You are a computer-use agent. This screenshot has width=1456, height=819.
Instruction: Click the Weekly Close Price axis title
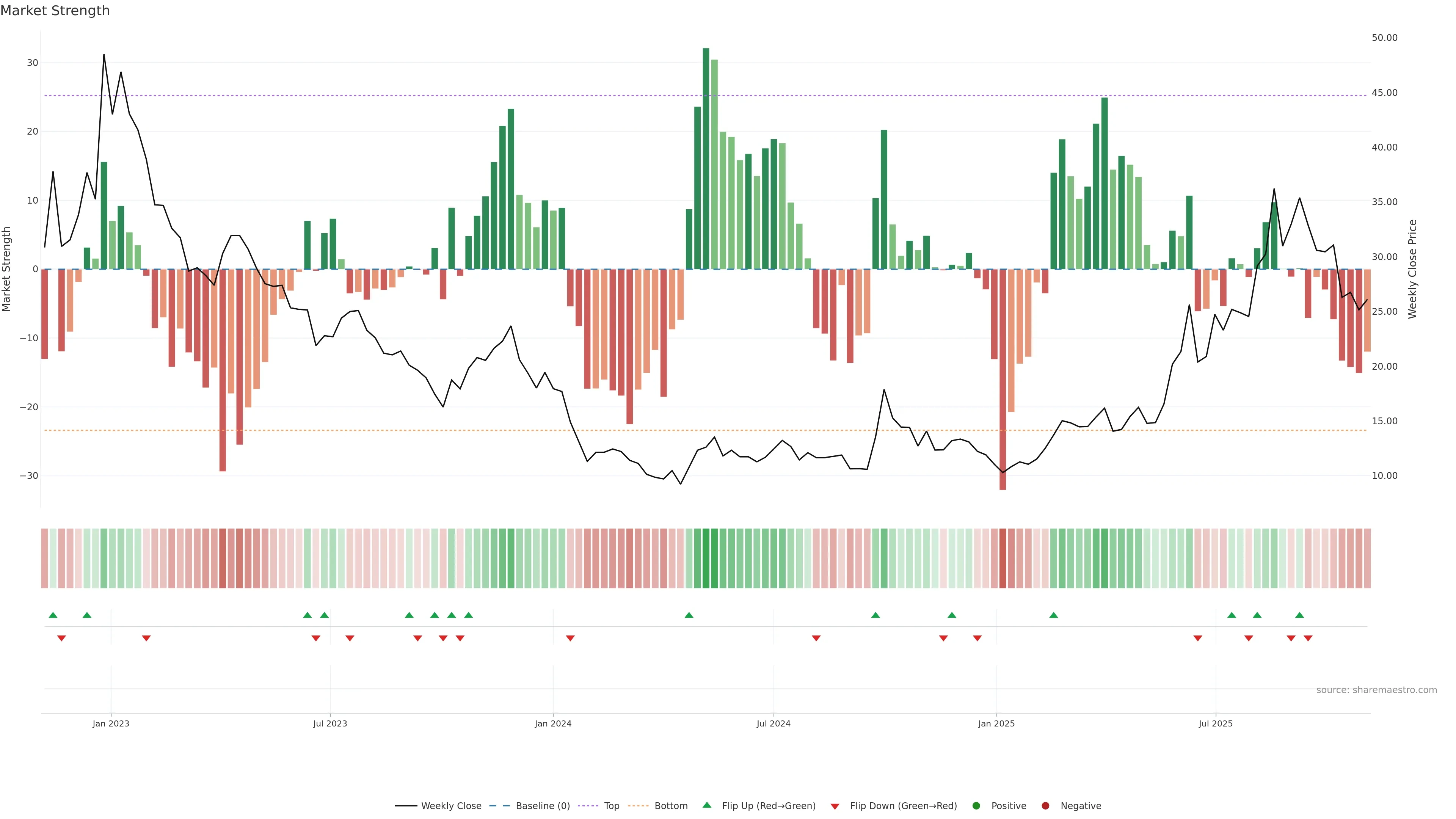click(x=1412, y=269)
